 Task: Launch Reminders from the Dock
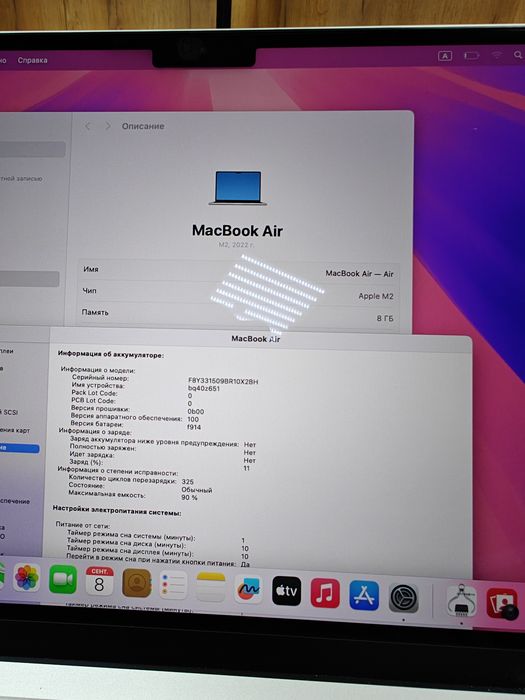pyautogui.click(x=173, y=585)
